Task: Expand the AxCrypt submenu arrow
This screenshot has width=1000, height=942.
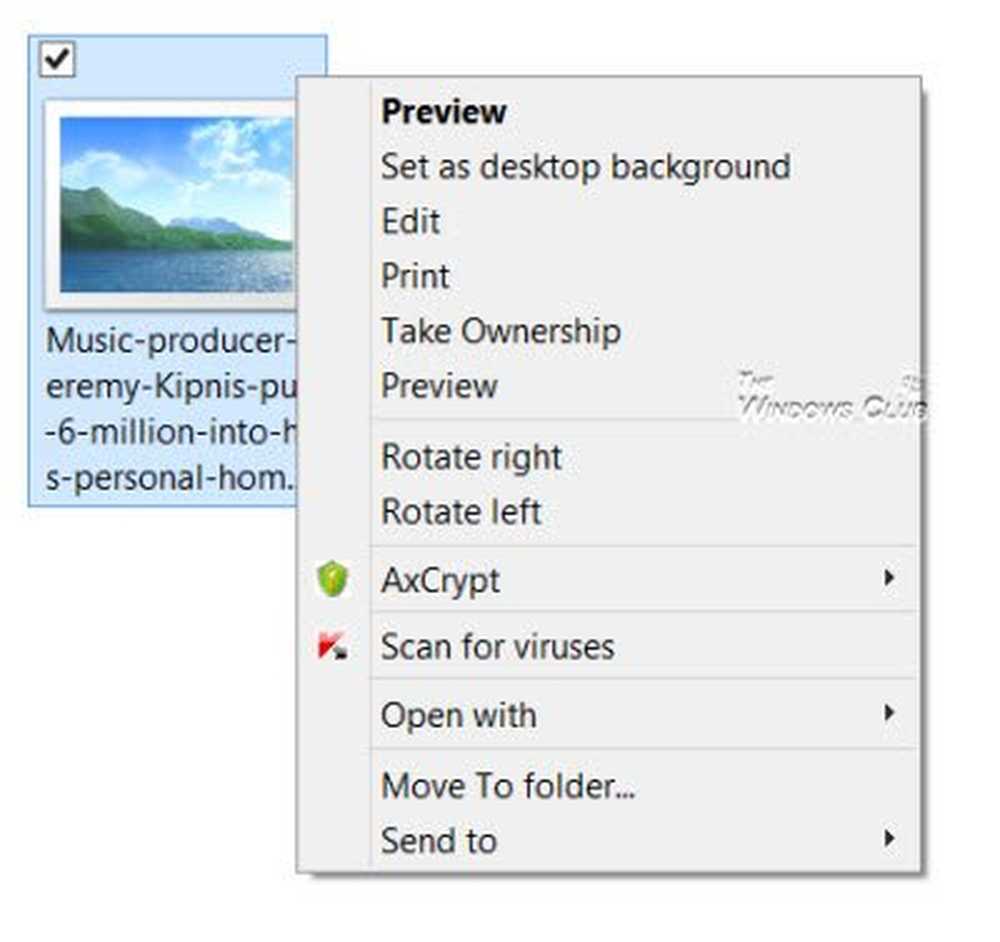Action: point(888,579)
